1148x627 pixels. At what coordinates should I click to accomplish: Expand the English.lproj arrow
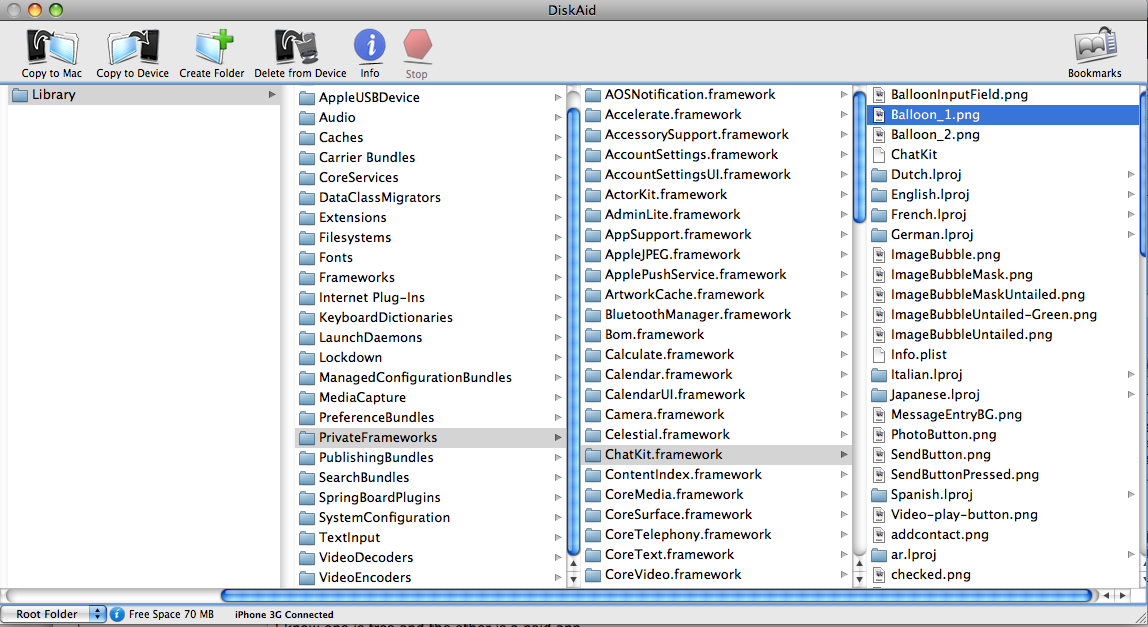(x=1130, y=195)
